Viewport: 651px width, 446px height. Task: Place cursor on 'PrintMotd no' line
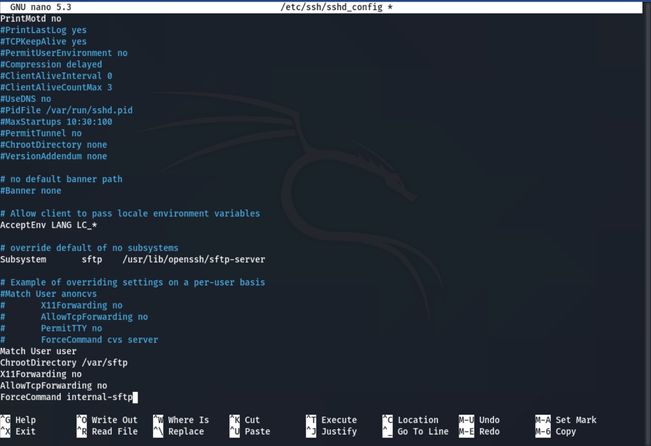point(31,19)
